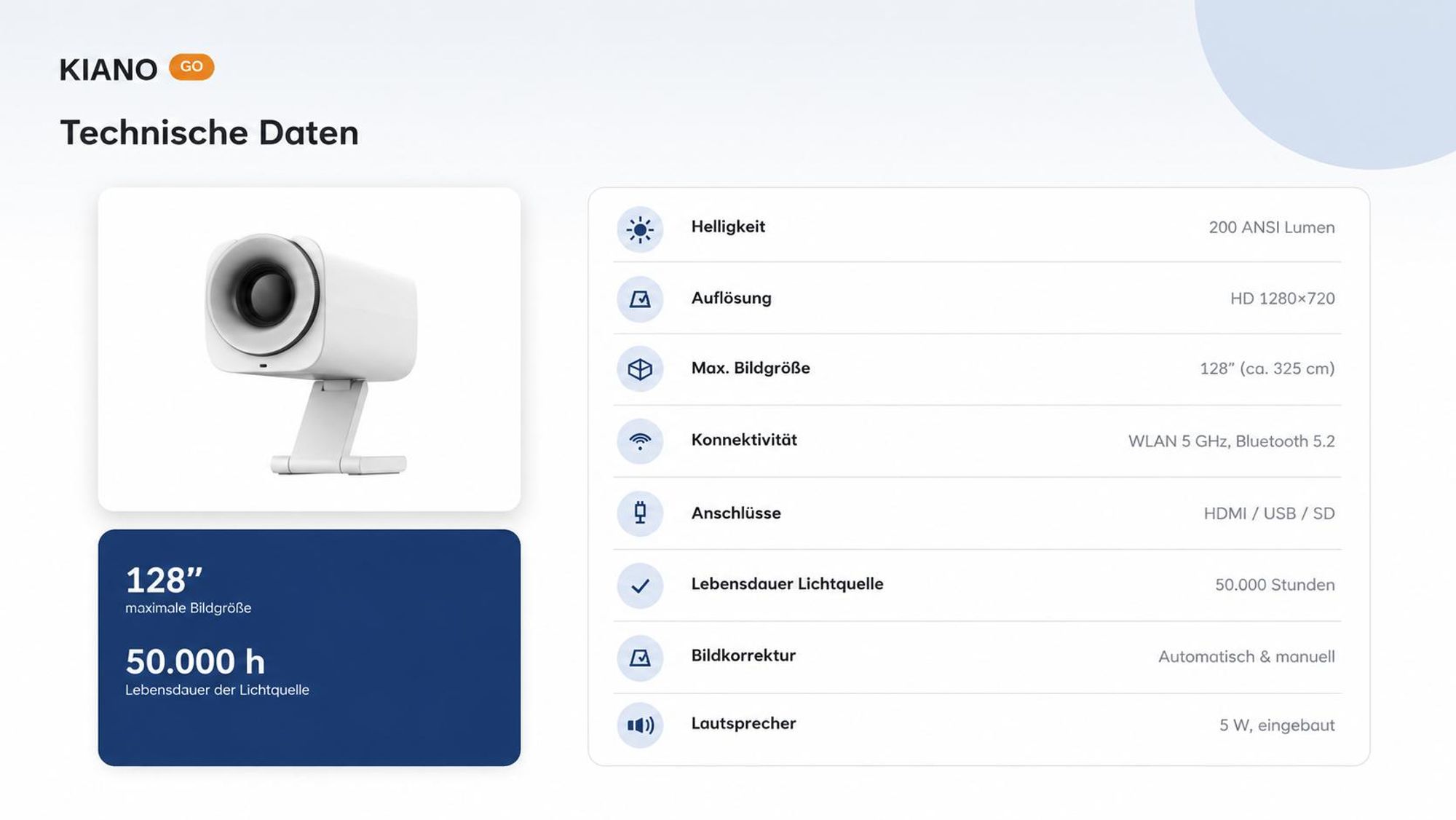Click the checkmark icon beside Lebensdauer Lichtquelle

[x=640, y=586]
